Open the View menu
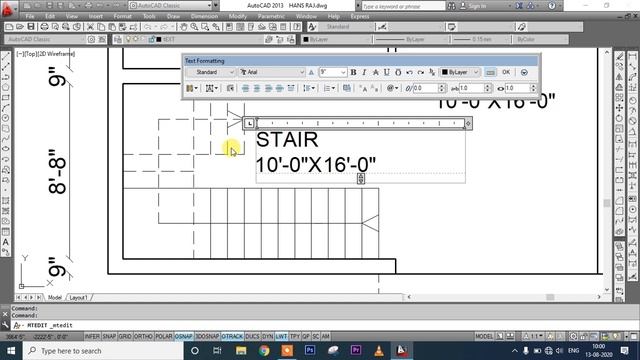The width and height of the screenshot is (640, 360). click(x=71, y=16)
